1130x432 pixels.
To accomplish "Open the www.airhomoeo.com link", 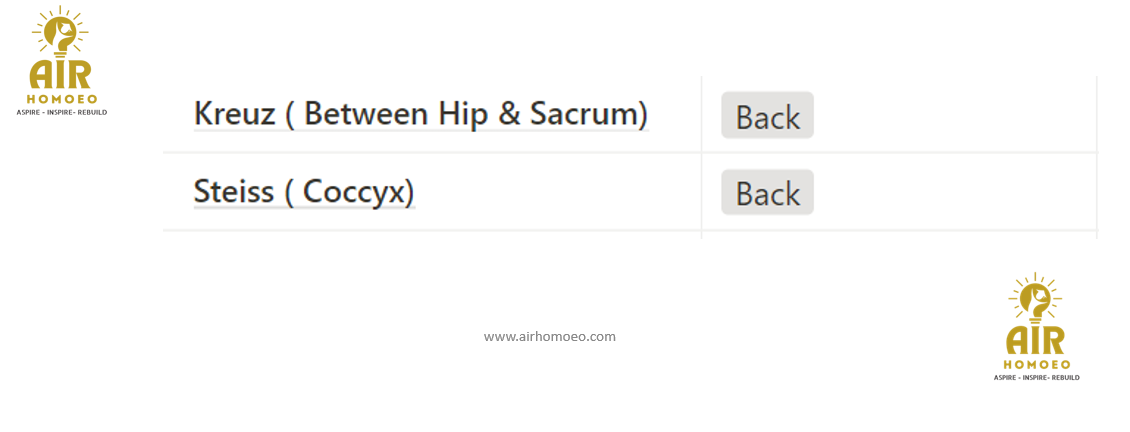I will [550, 337].
